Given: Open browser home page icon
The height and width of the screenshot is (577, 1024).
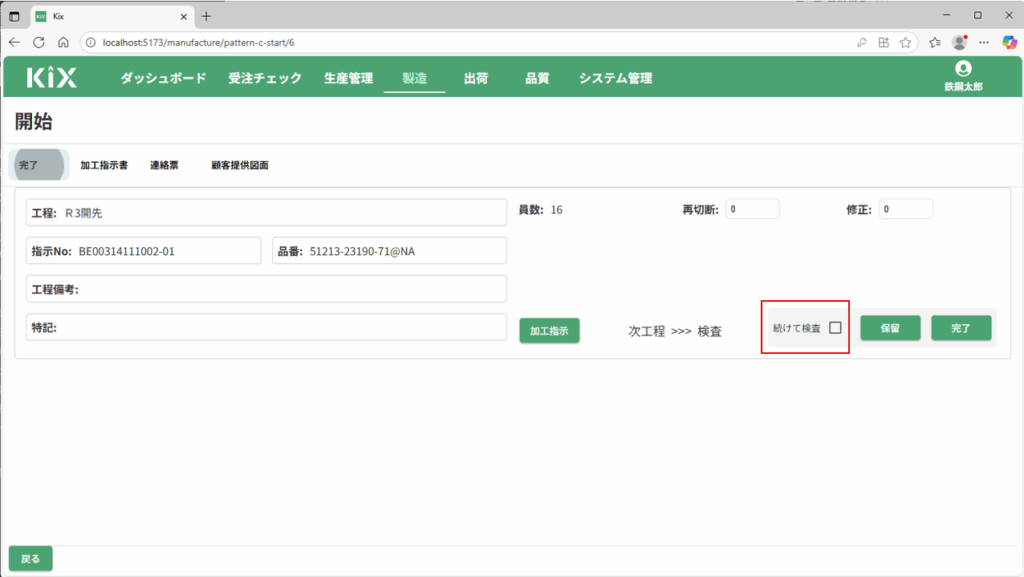Looking at the screenshot, I should coord(63,42).
